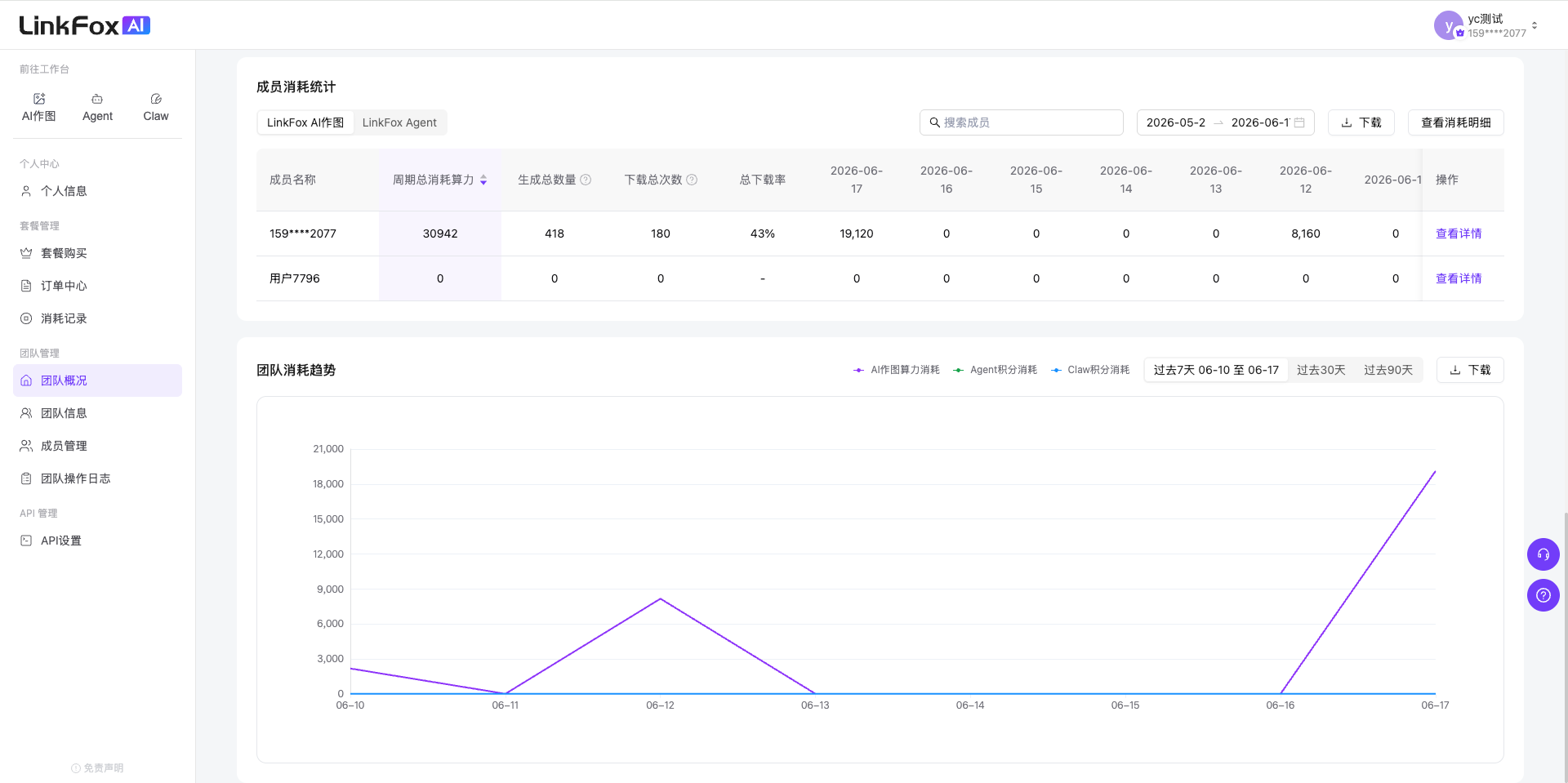Click info icon next to 生成总数量
The image size is (1568, 783).
[x=586, y=180]
